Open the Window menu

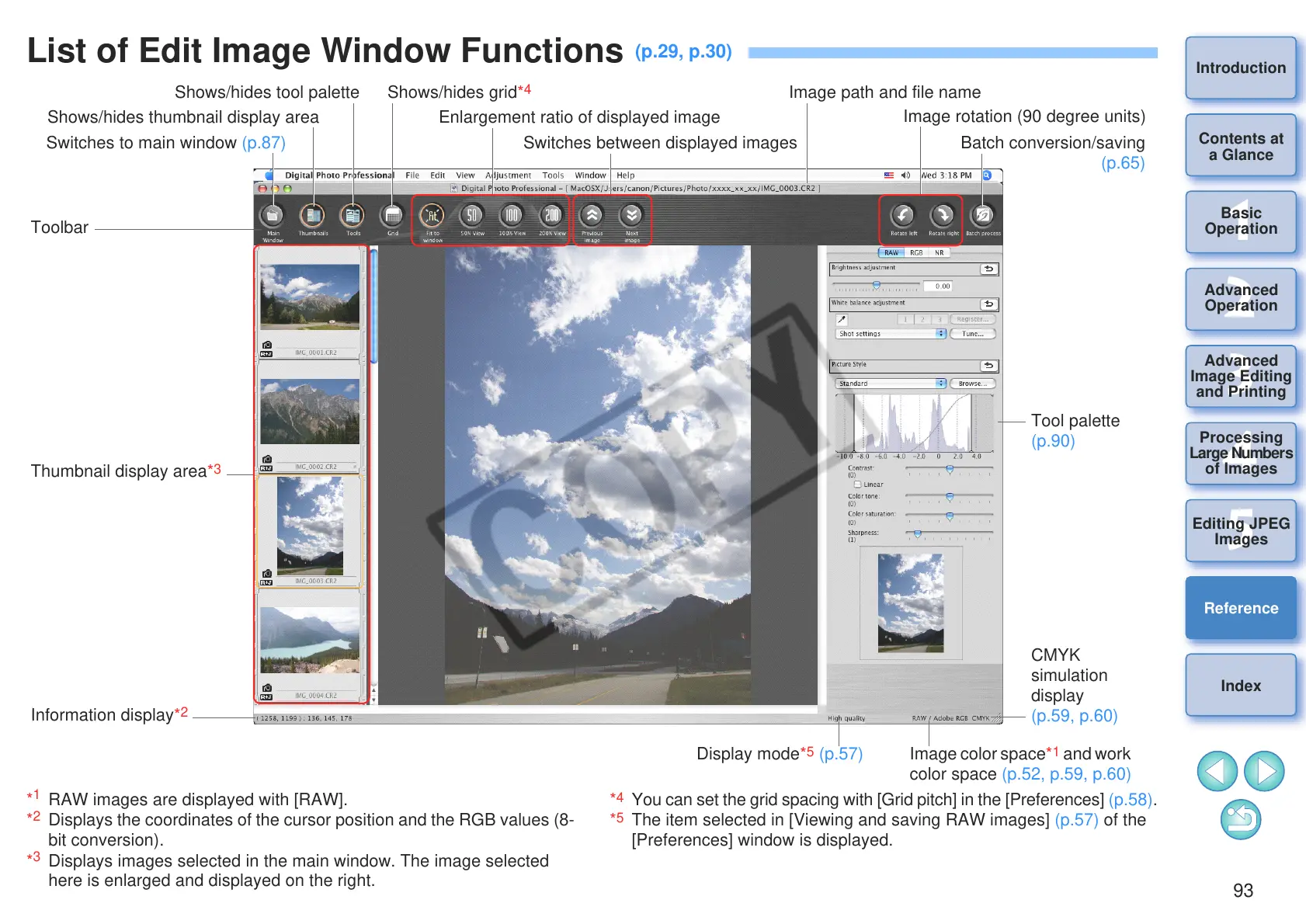[x=590, y=175]
